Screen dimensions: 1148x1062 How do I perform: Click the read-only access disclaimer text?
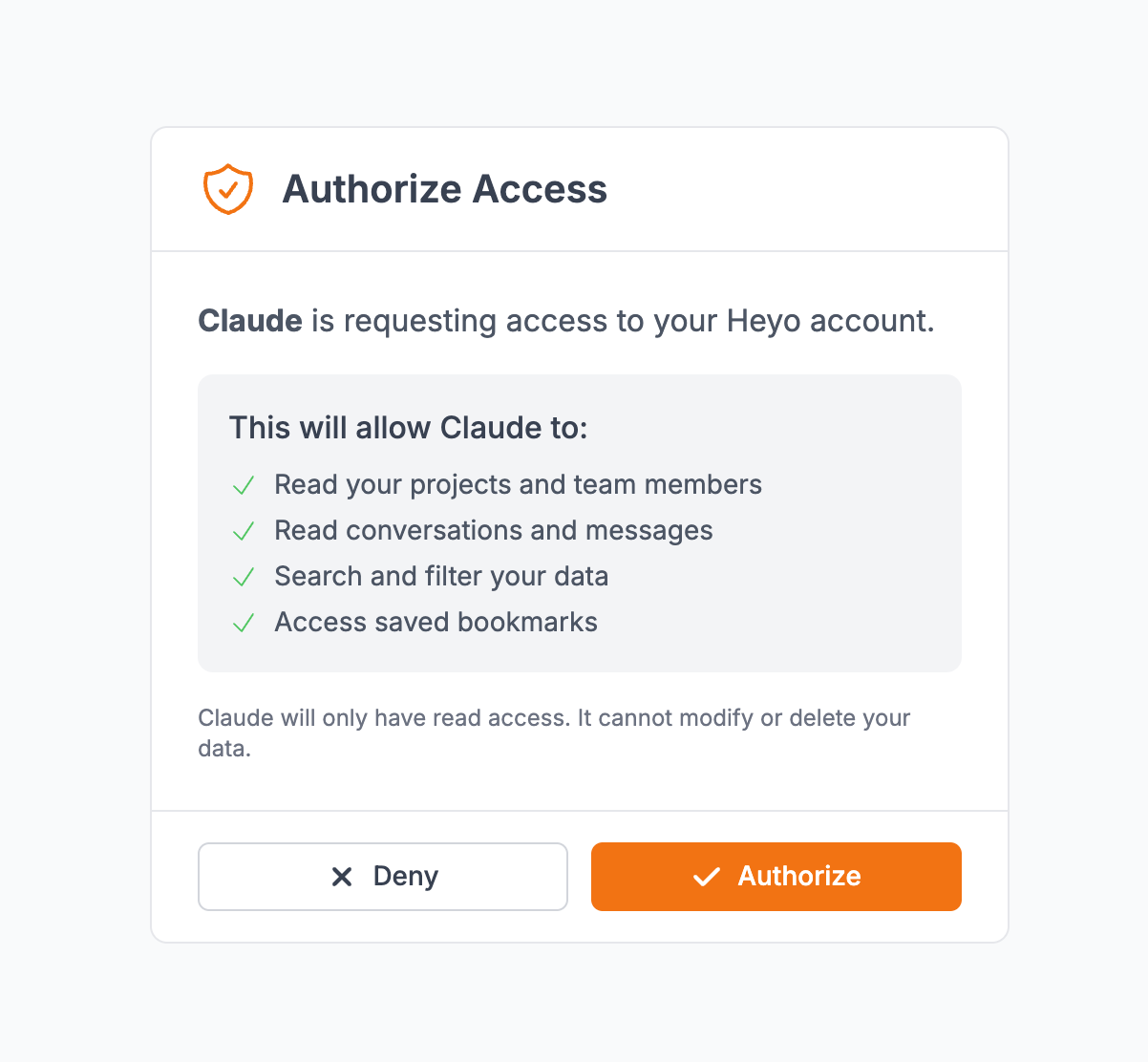(x=554, y=733)
